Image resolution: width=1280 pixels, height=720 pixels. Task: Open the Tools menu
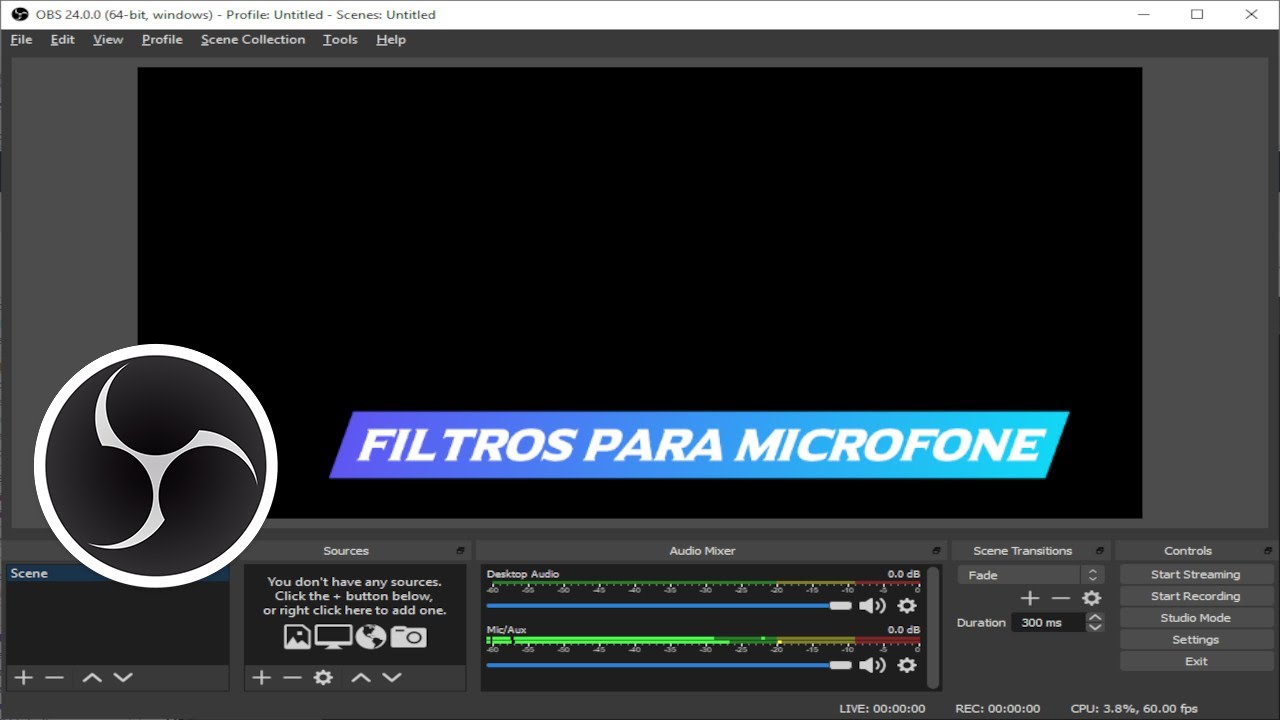(x=340, y=40)
